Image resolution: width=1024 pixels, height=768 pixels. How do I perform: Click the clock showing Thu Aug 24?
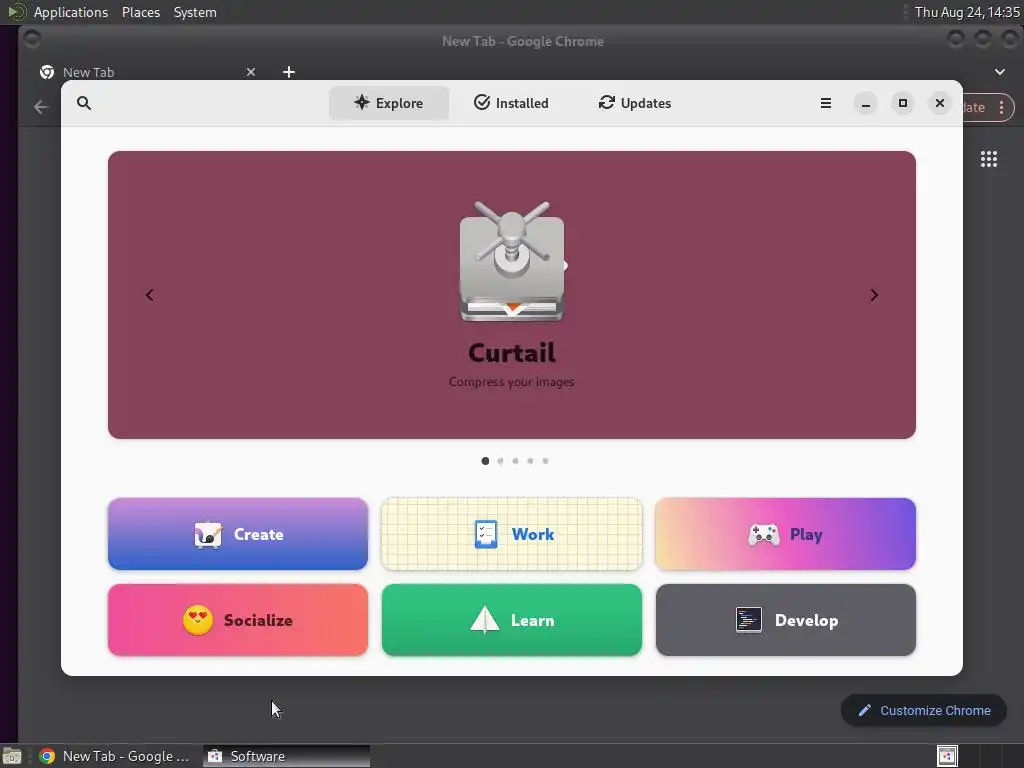tap(967, 12)
